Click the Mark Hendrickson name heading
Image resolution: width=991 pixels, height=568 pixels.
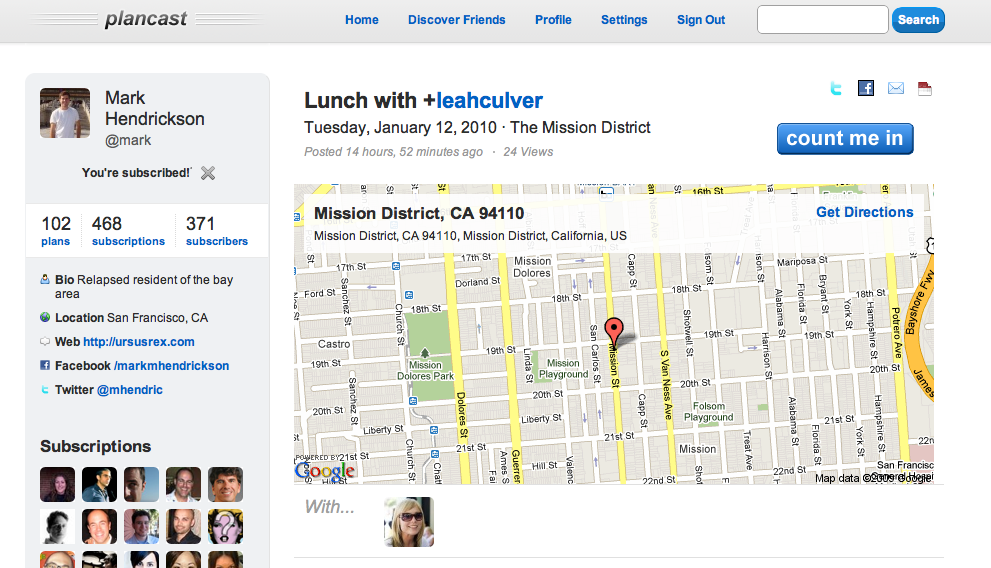pos(155,108)
